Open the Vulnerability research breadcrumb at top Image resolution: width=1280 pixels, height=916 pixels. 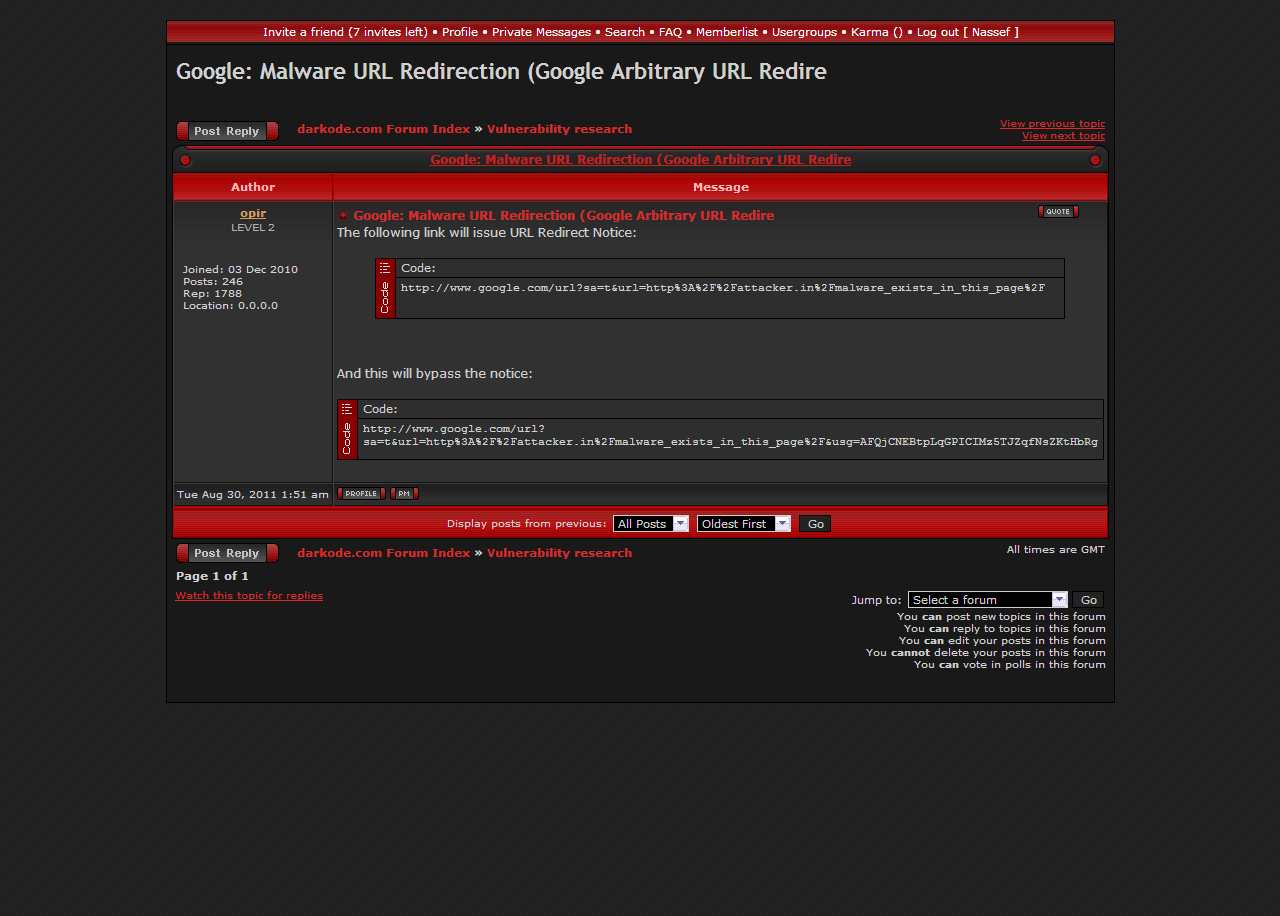click(x=559, y=129)
